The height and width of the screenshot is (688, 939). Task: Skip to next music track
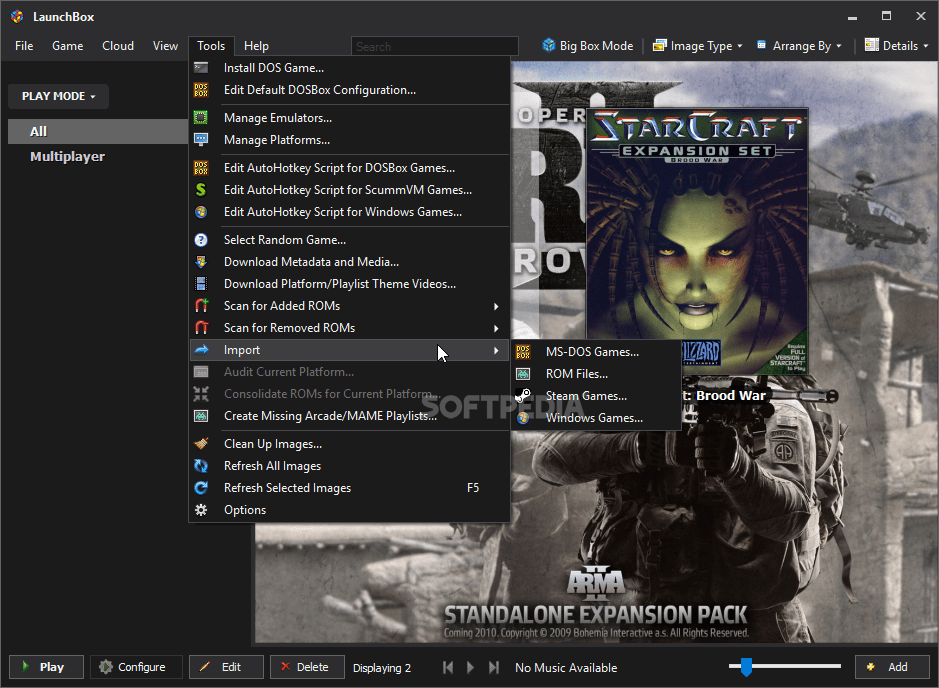493,667
